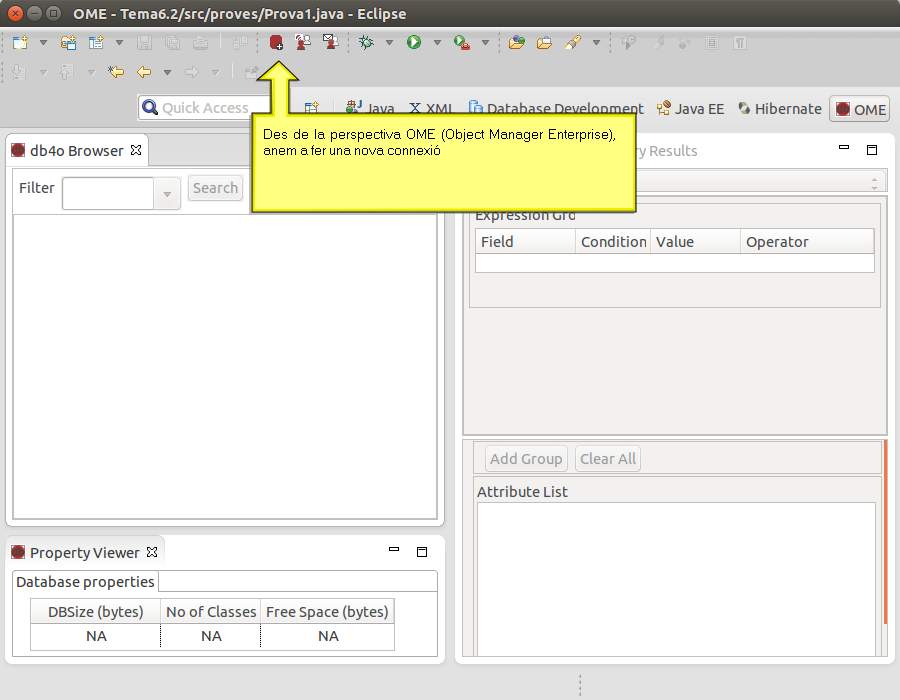Click the green Run button icon

[414, 42]
